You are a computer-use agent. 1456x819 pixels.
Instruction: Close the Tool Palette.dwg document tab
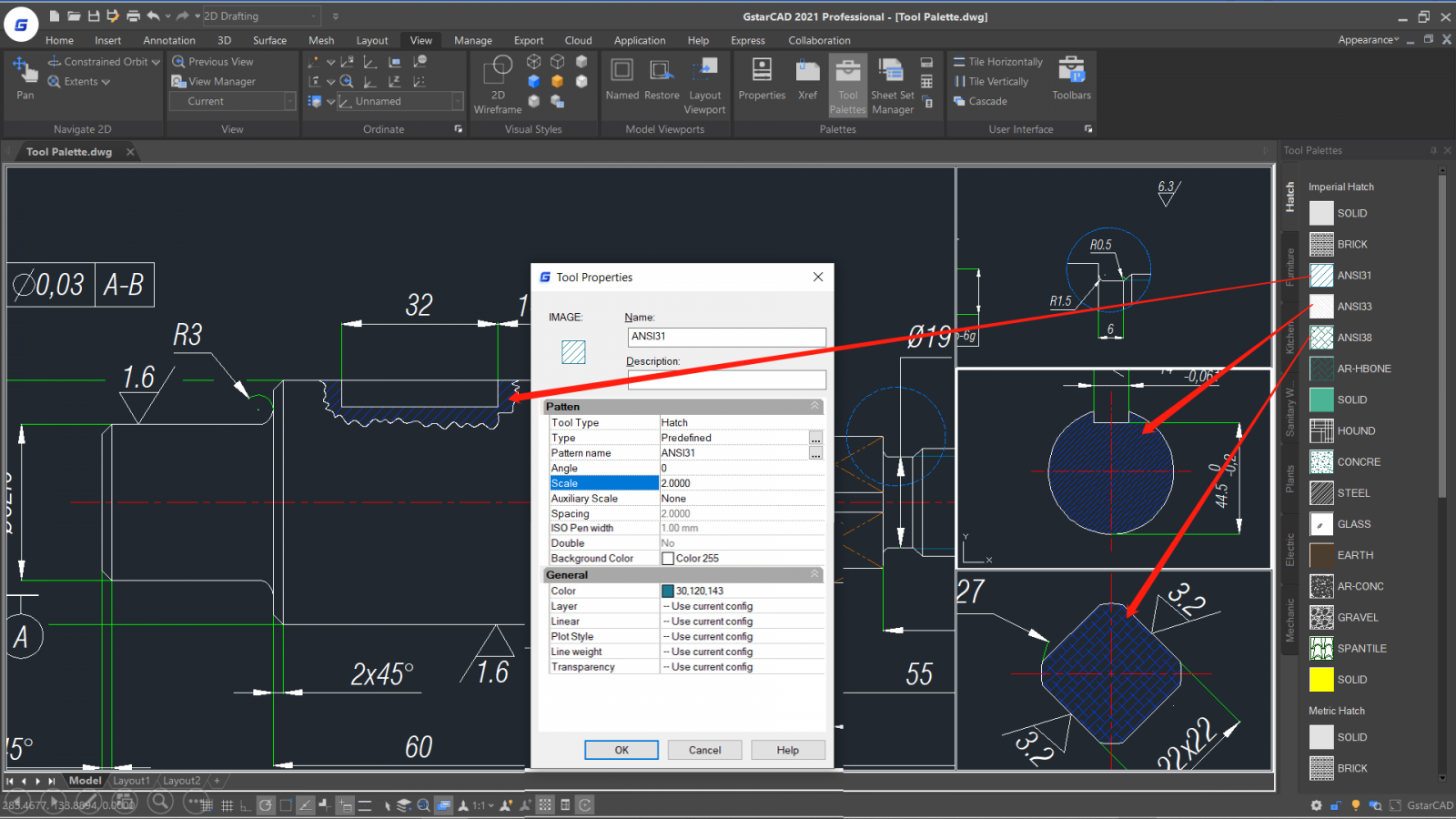click(x=130, y=152)
